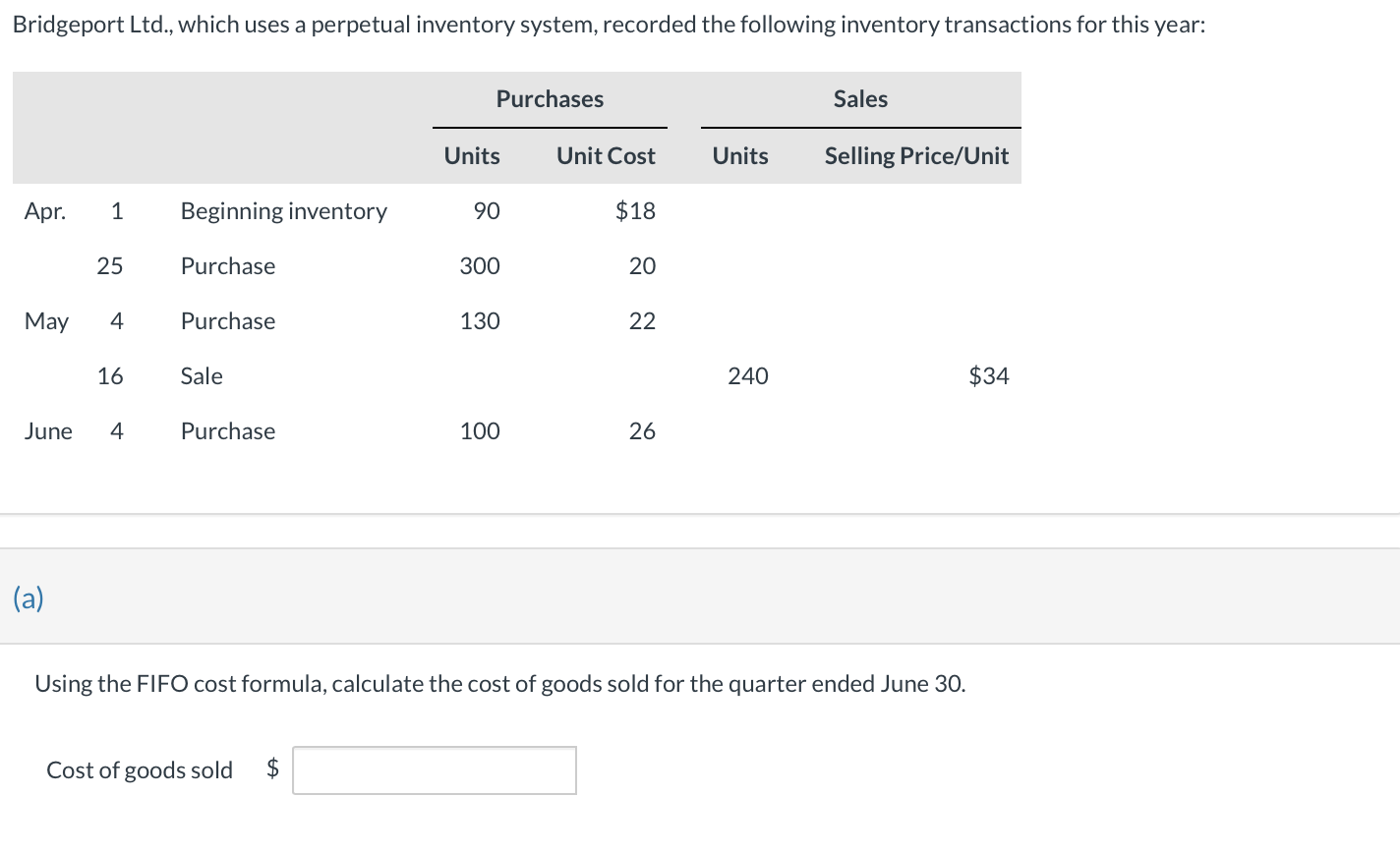Select the May 4 Purchase row label

(227, 320)
